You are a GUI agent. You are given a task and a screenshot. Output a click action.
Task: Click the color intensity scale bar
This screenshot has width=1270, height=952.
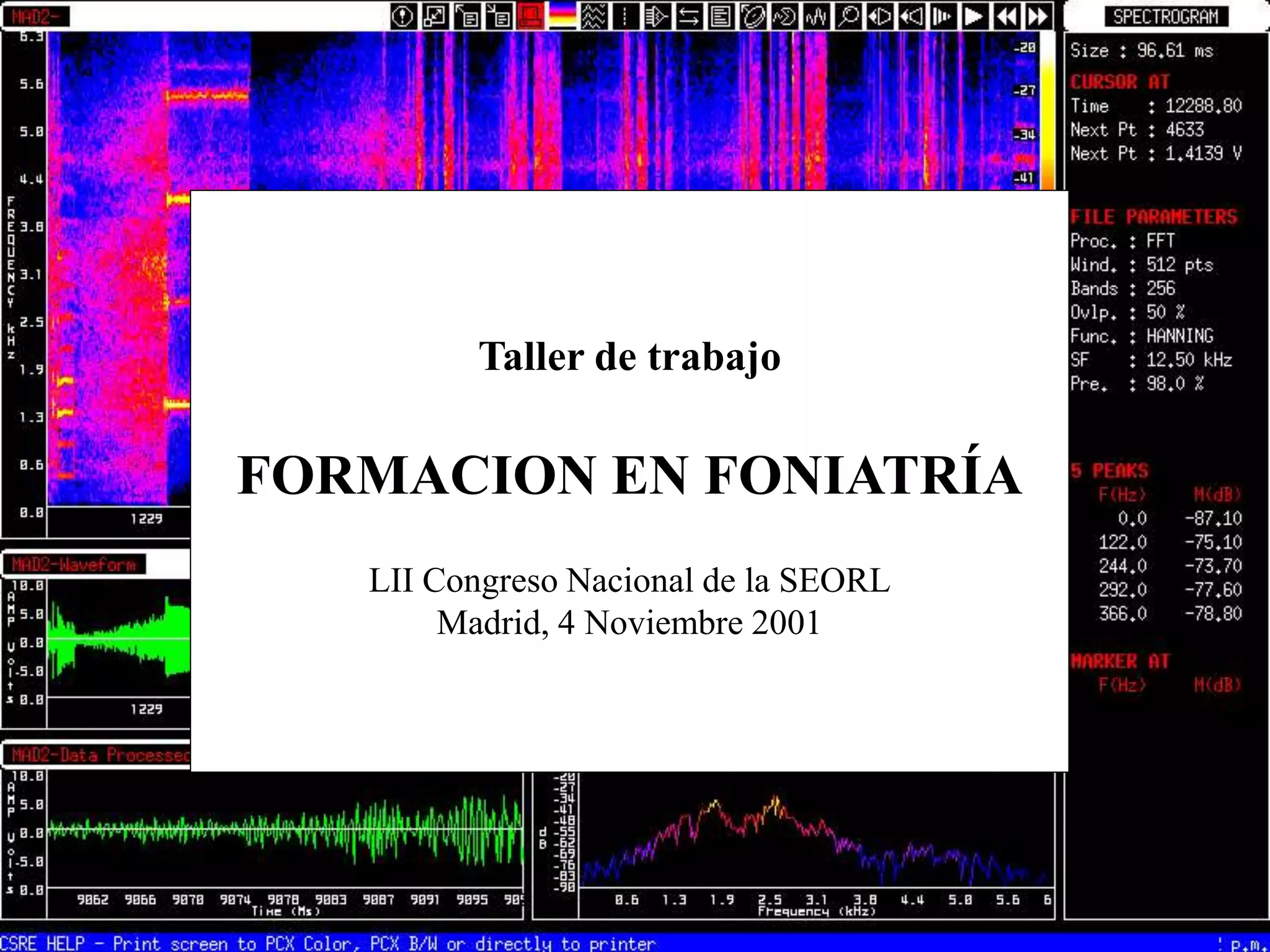pos(1047,112)
